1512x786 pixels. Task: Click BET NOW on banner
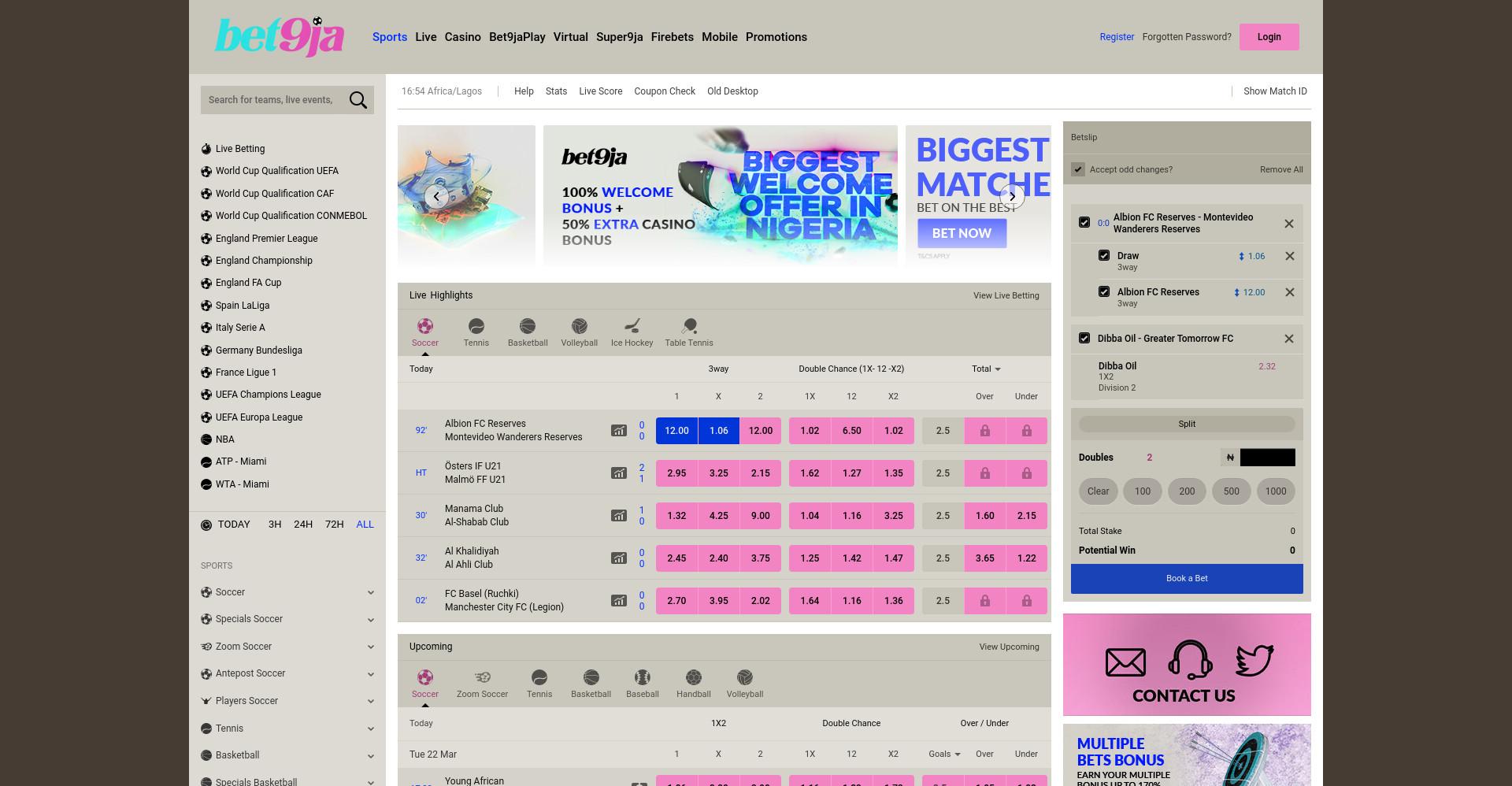(962, 233)
